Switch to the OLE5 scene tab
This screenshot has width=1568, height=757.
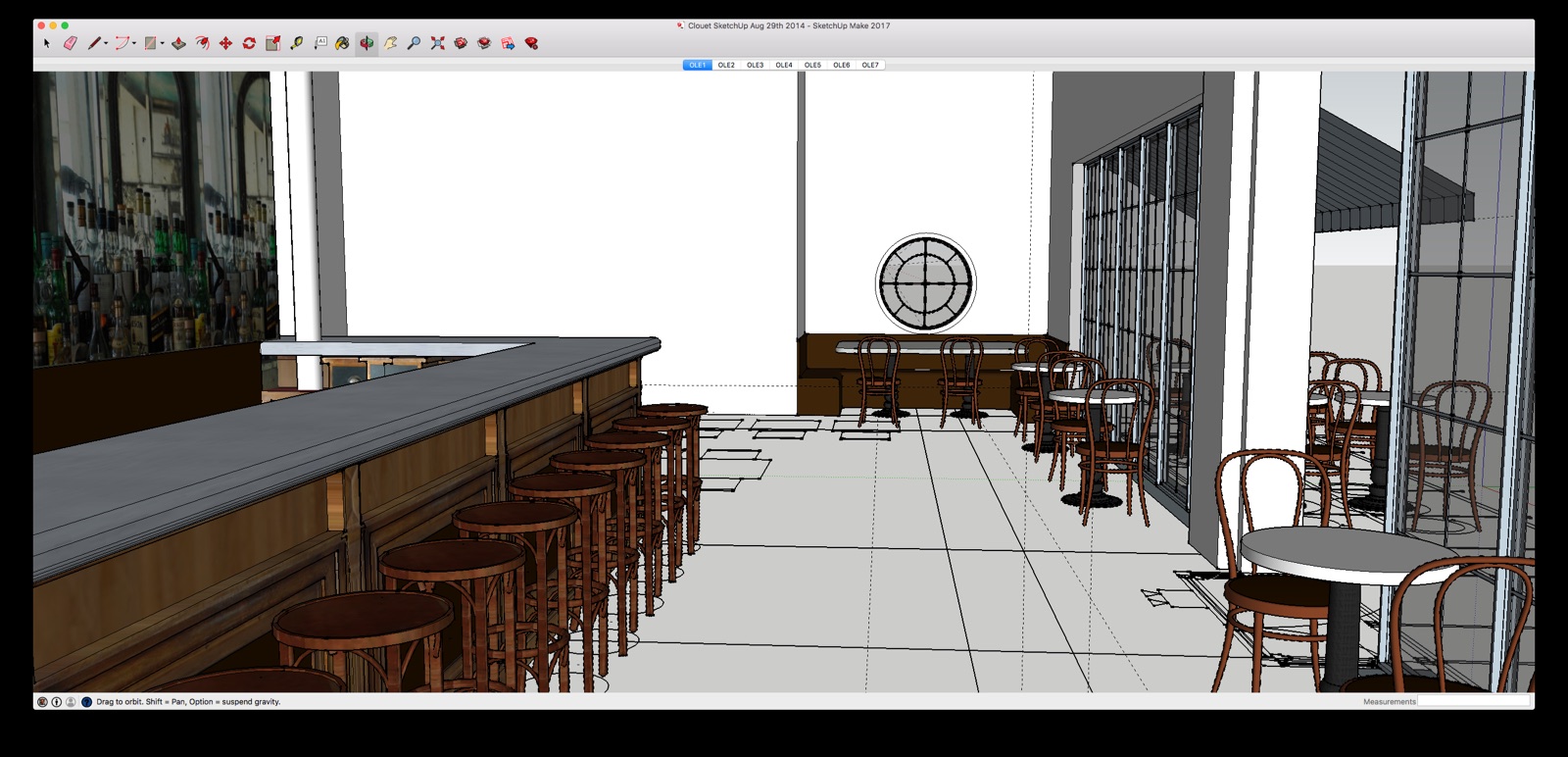[812, 65]
